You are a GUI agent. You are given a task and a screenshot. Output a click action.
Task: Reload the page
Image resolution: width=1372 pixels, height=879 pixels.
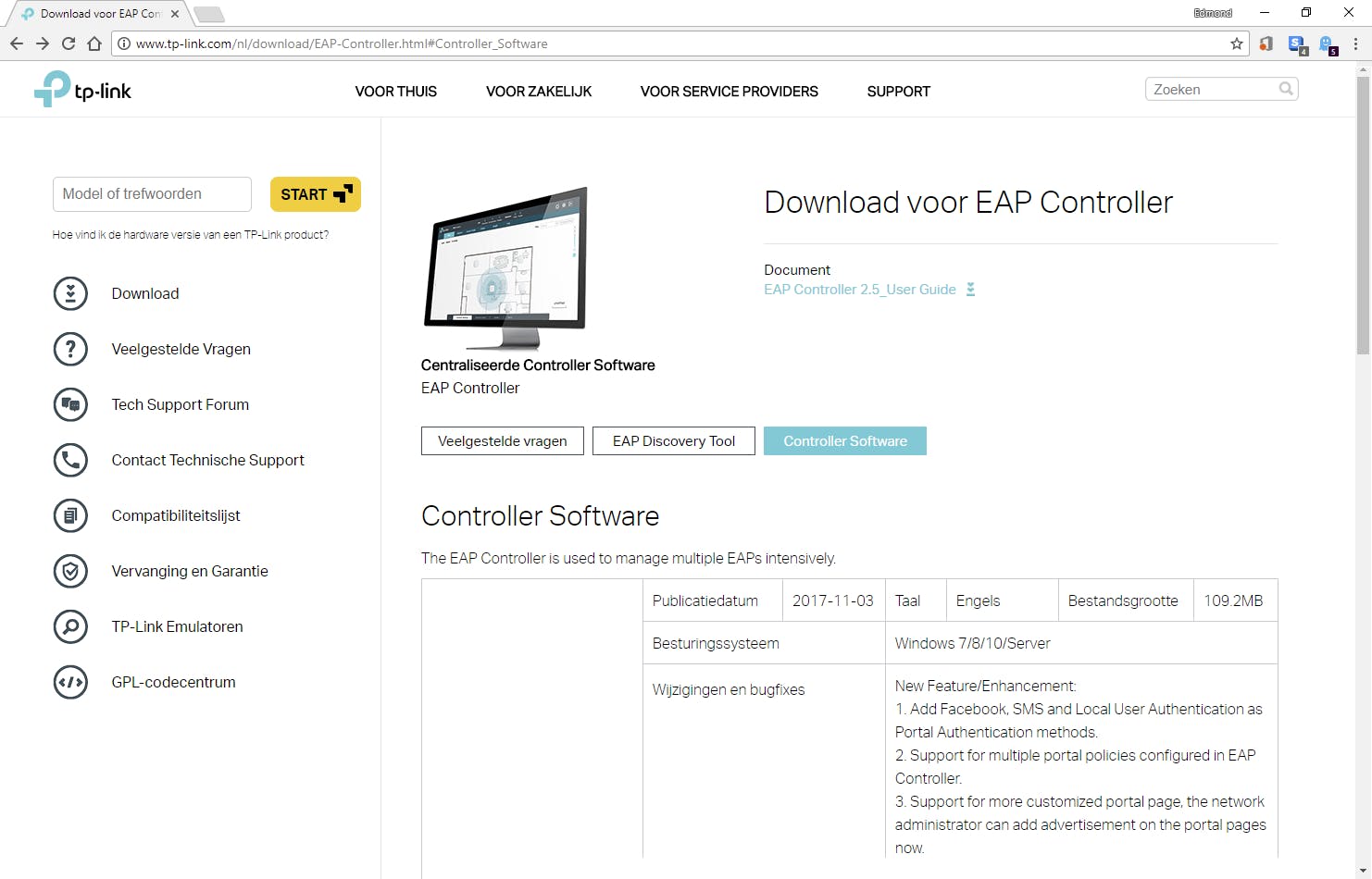69,43
